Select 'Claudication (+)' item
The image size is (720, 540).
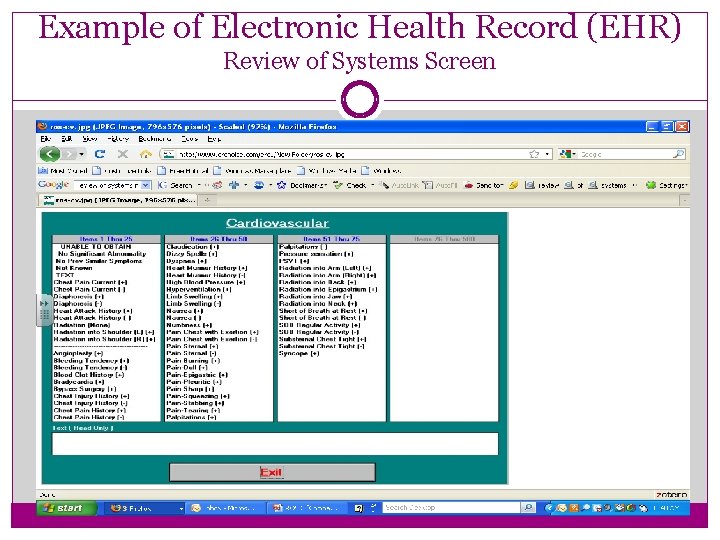(x=192, y=247)
